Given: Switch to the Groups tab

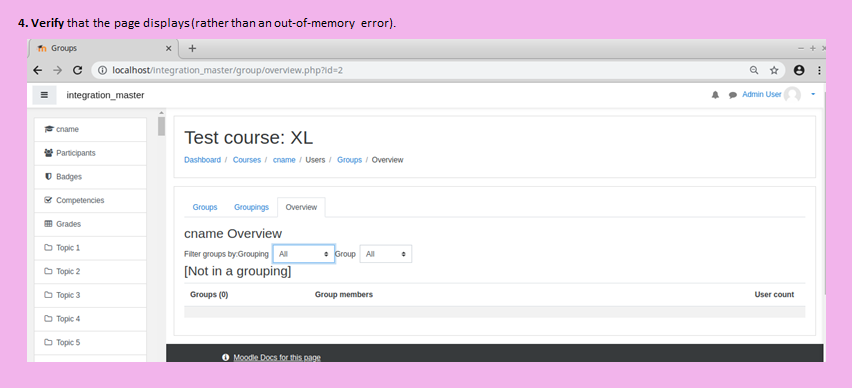Looking at the screenshot, I should pyautogui.click(x=205, y=207).
